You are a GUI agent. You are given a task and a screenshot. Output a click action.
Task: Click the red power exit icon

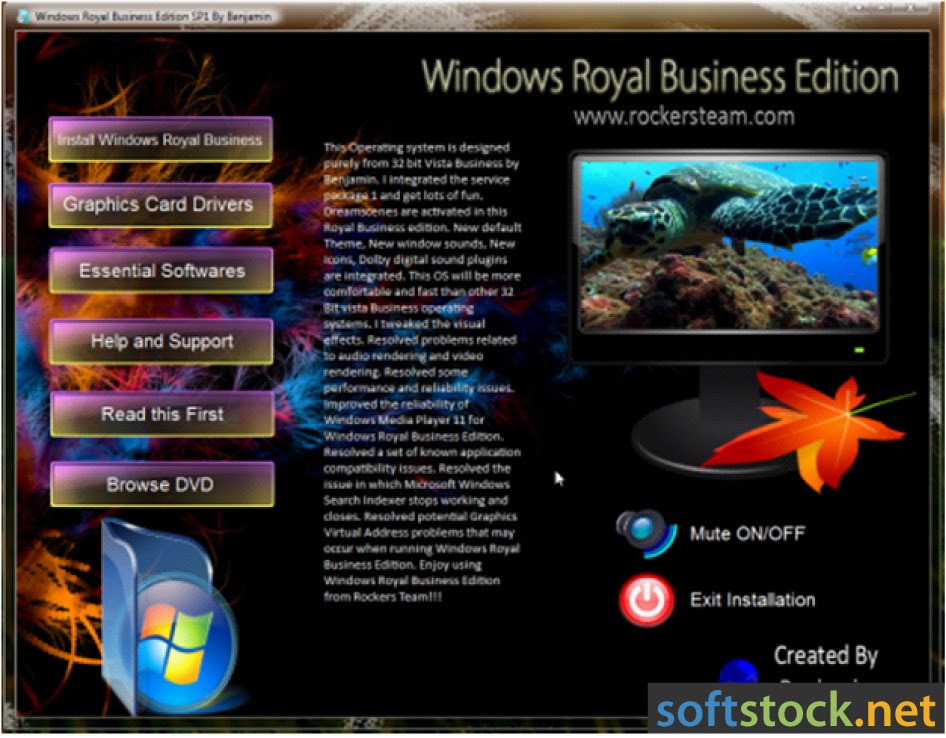pyautogui.click(x=646, y=600)
